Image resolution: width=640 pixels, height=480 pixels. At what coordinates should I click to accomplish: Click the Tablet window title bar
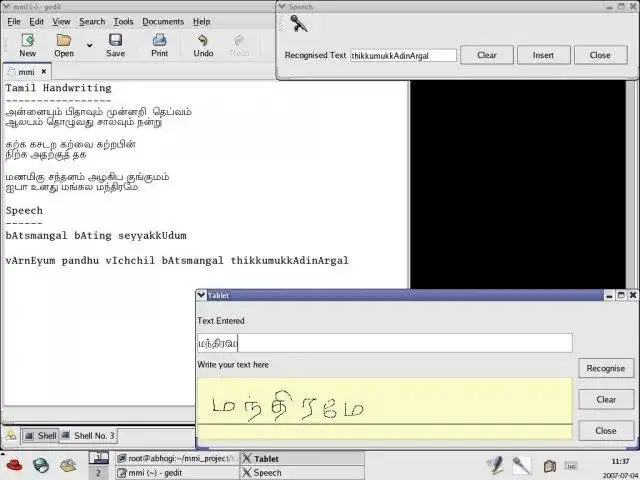point(404,295)
